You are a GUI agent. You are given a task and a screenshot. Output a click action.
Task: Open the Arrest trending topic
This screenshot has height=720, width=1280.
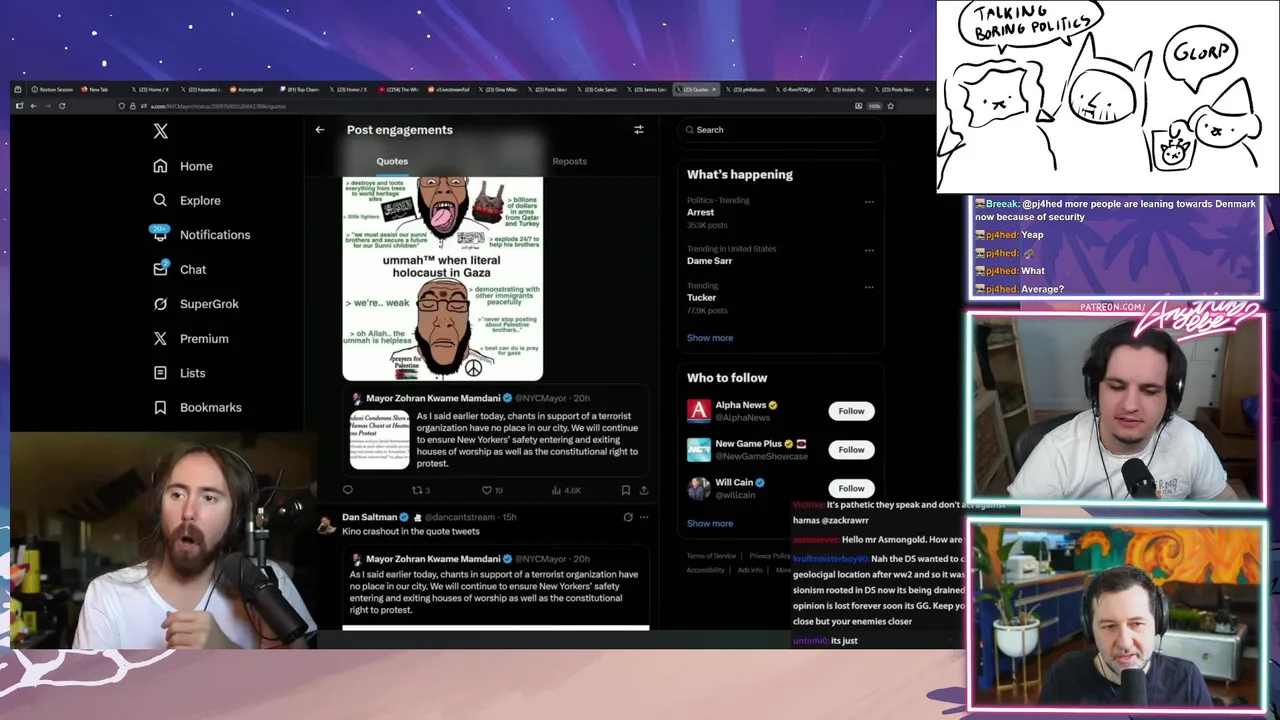pyautogui.click(x=701, y=212)
